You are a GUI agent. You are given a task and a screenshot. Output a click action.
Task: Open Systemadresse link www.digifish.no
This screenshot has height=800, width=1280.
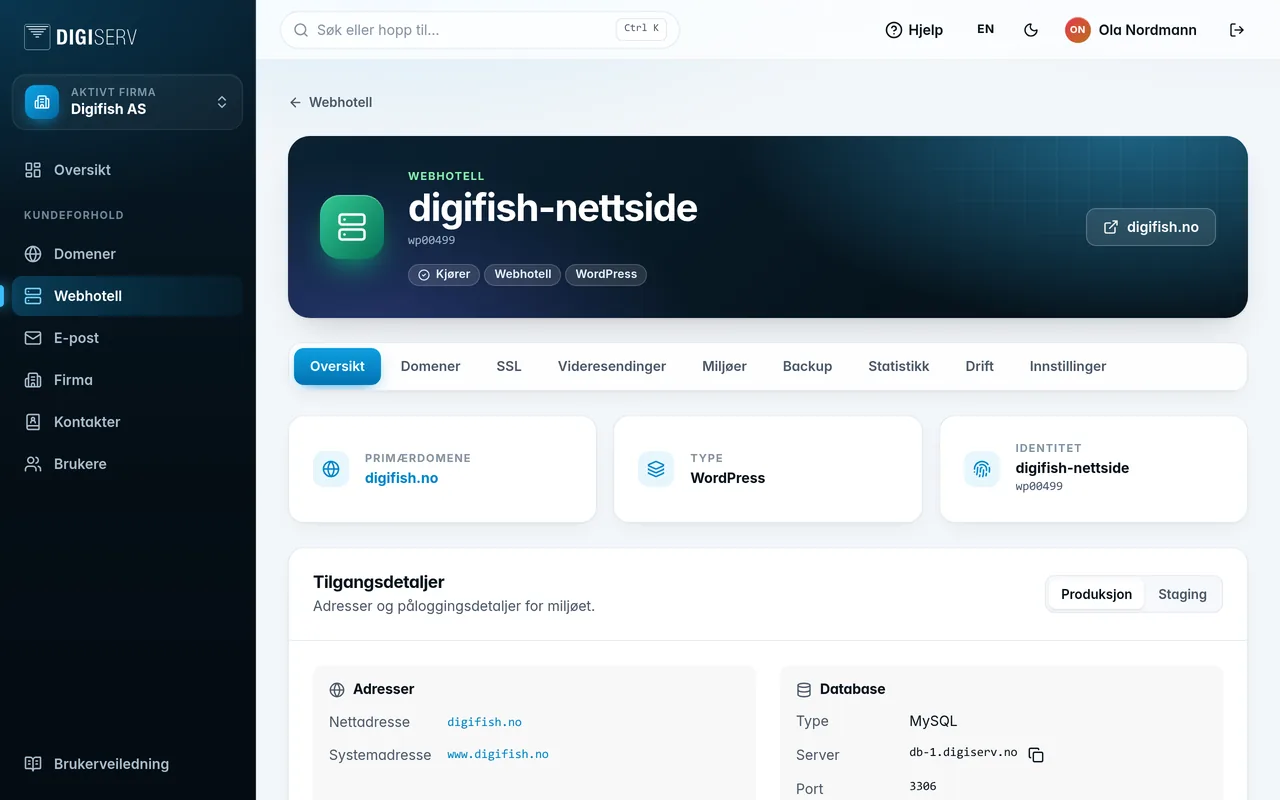tap(498, 754)
